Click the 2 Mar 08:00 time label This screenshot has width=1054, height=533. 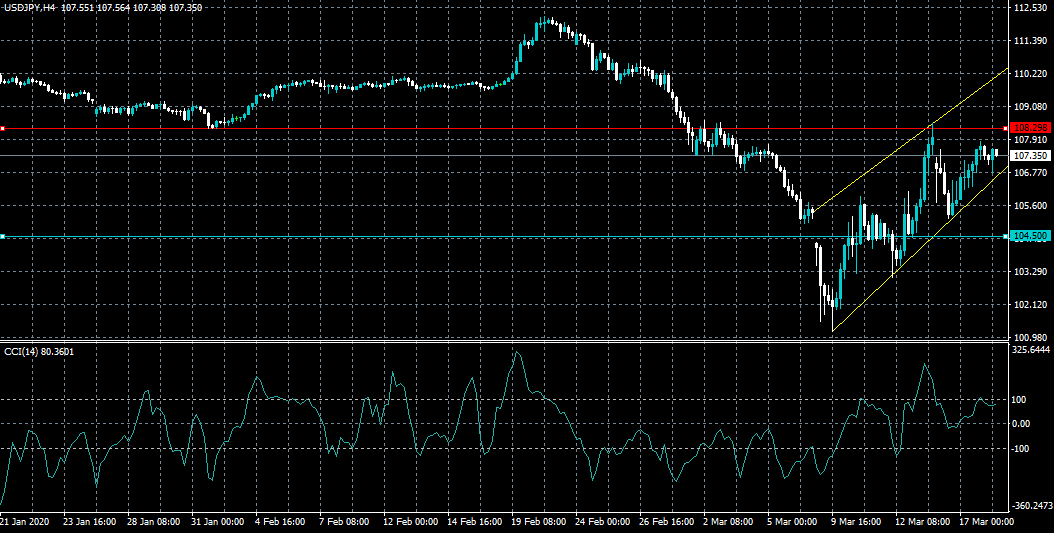coord(729,522)
